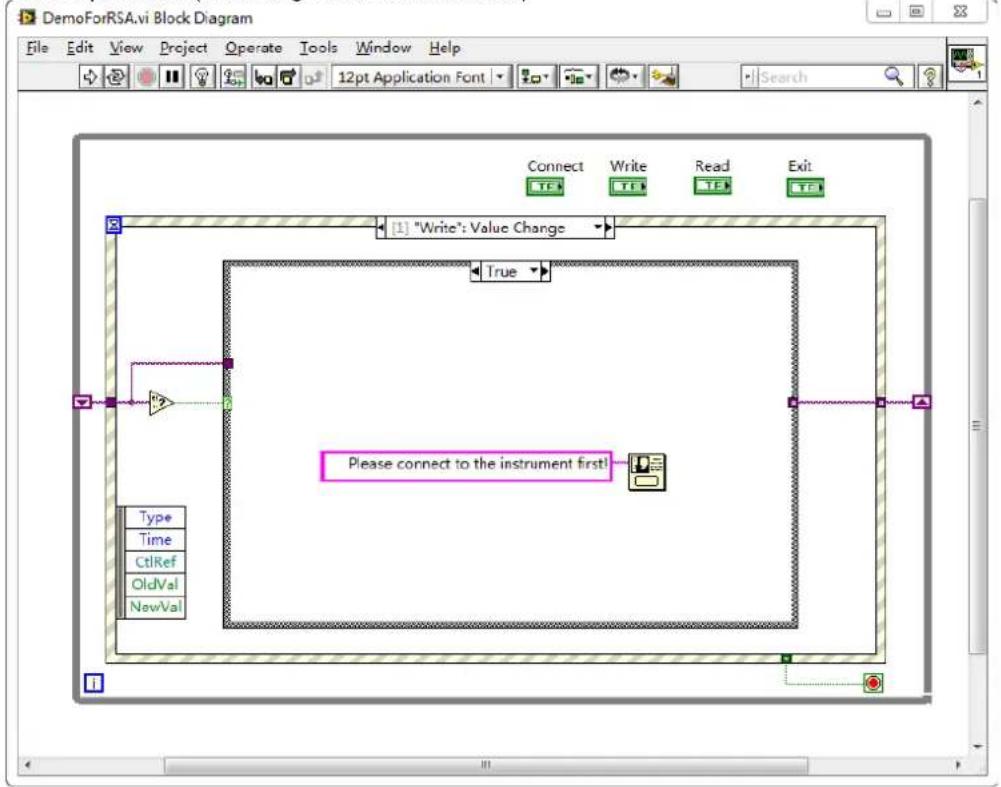
Task: Select the Not A Refnum comparison node
Action: click(x=161, y=403)
